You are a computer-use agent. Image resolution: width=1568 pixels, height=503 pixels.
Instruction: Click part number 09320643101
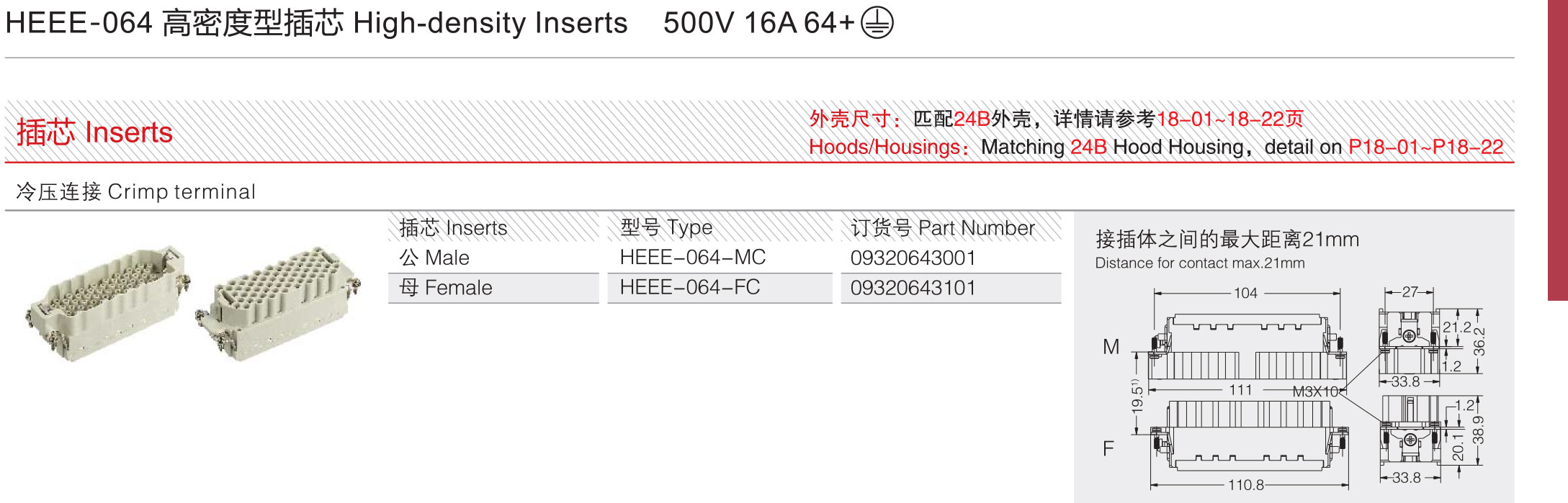click(x=913, y=288)
